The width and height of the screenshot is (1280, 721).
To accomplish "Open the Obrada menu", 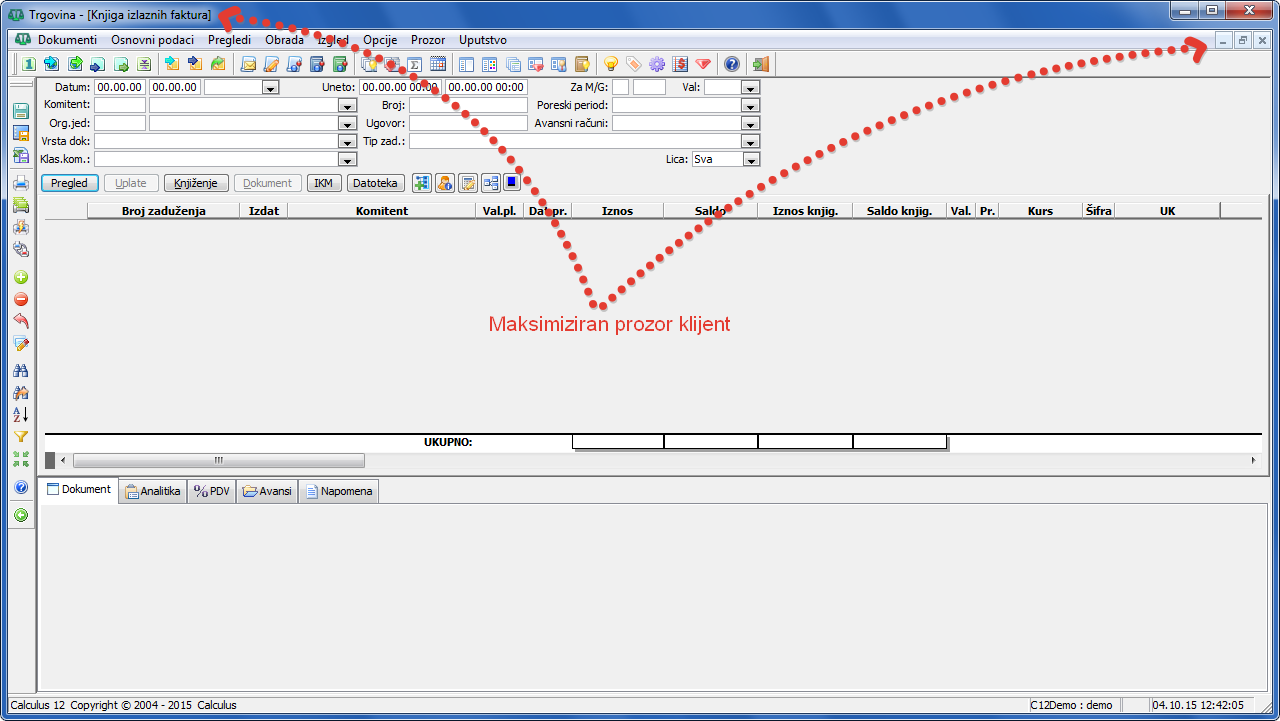I will click(284, 40).
